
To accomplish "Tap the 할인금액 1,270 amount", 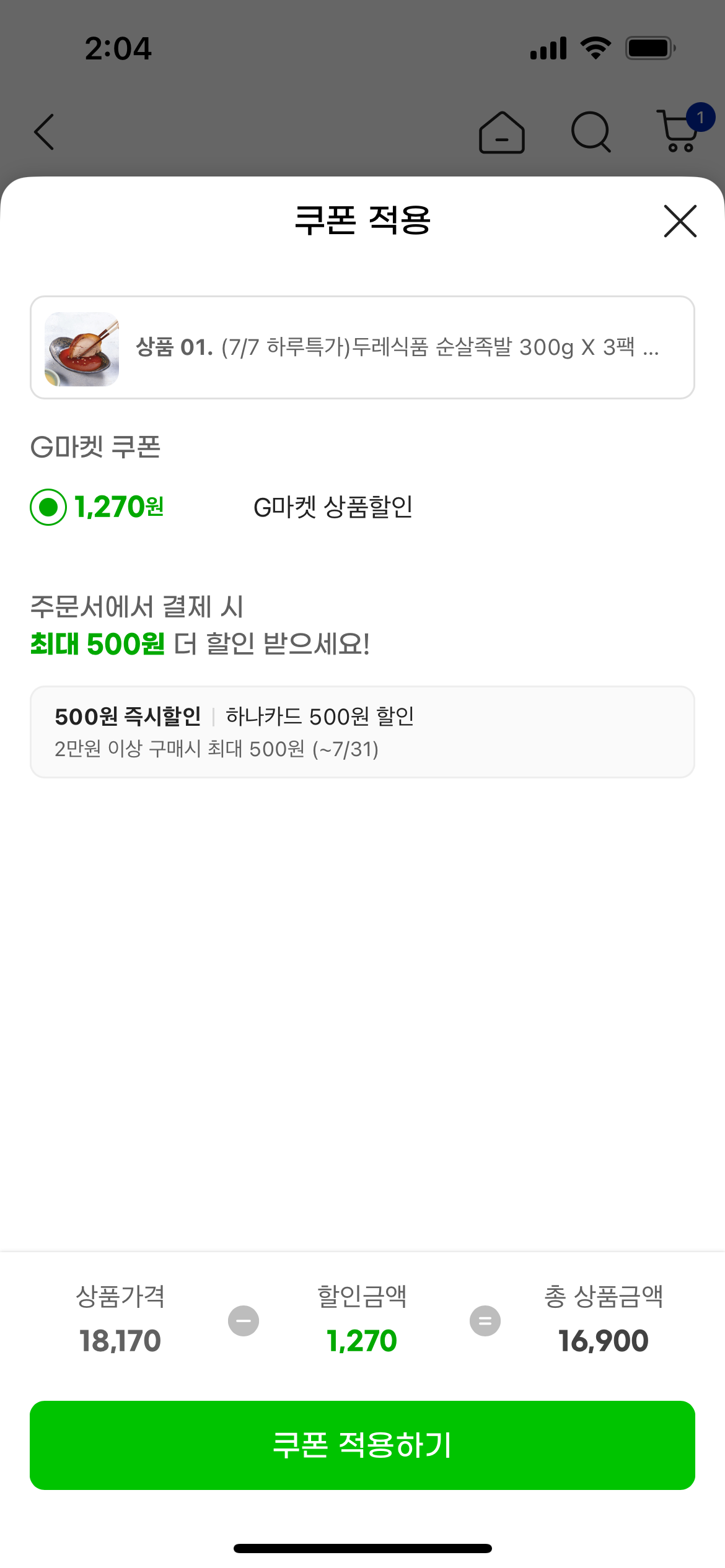I will pyautogui.click(x=362, y=1341).
